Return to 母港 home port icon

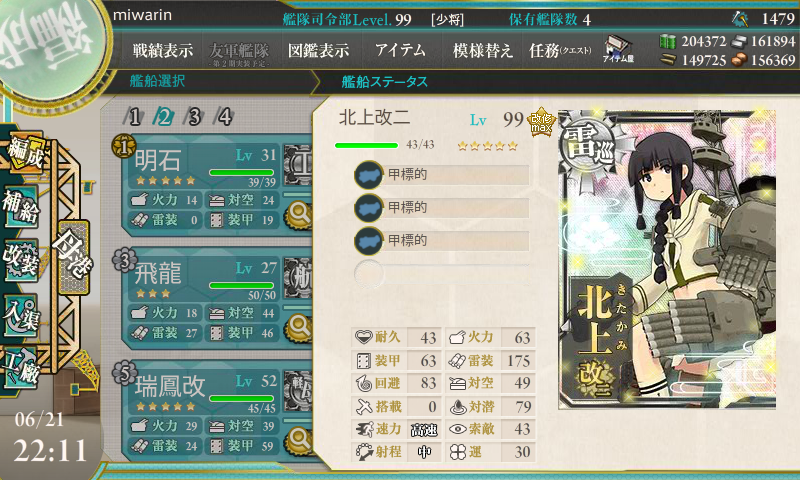[x=73, y=257]
